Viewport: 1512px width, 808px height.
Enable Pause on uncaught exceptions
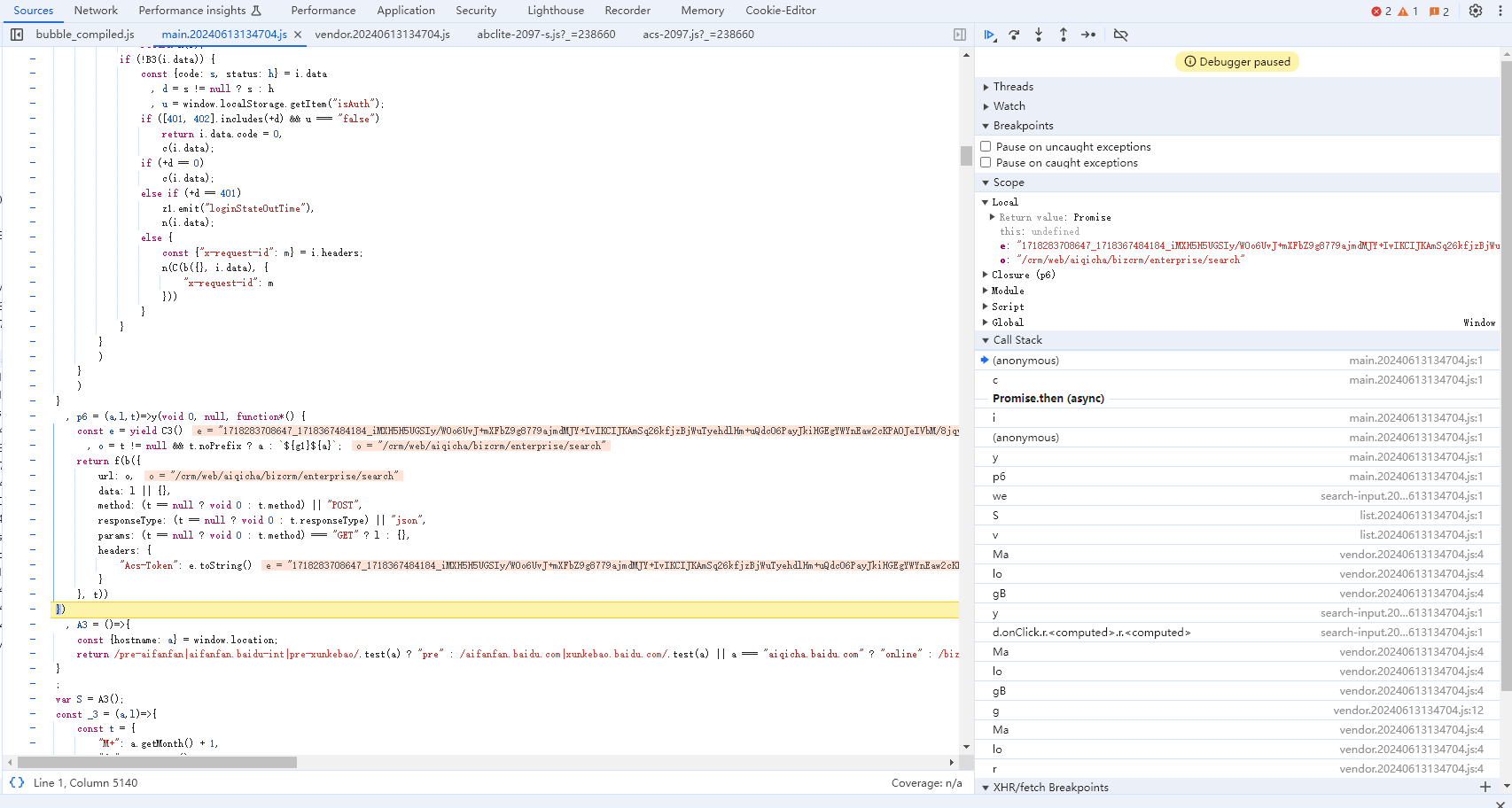[x=986, y=146]
